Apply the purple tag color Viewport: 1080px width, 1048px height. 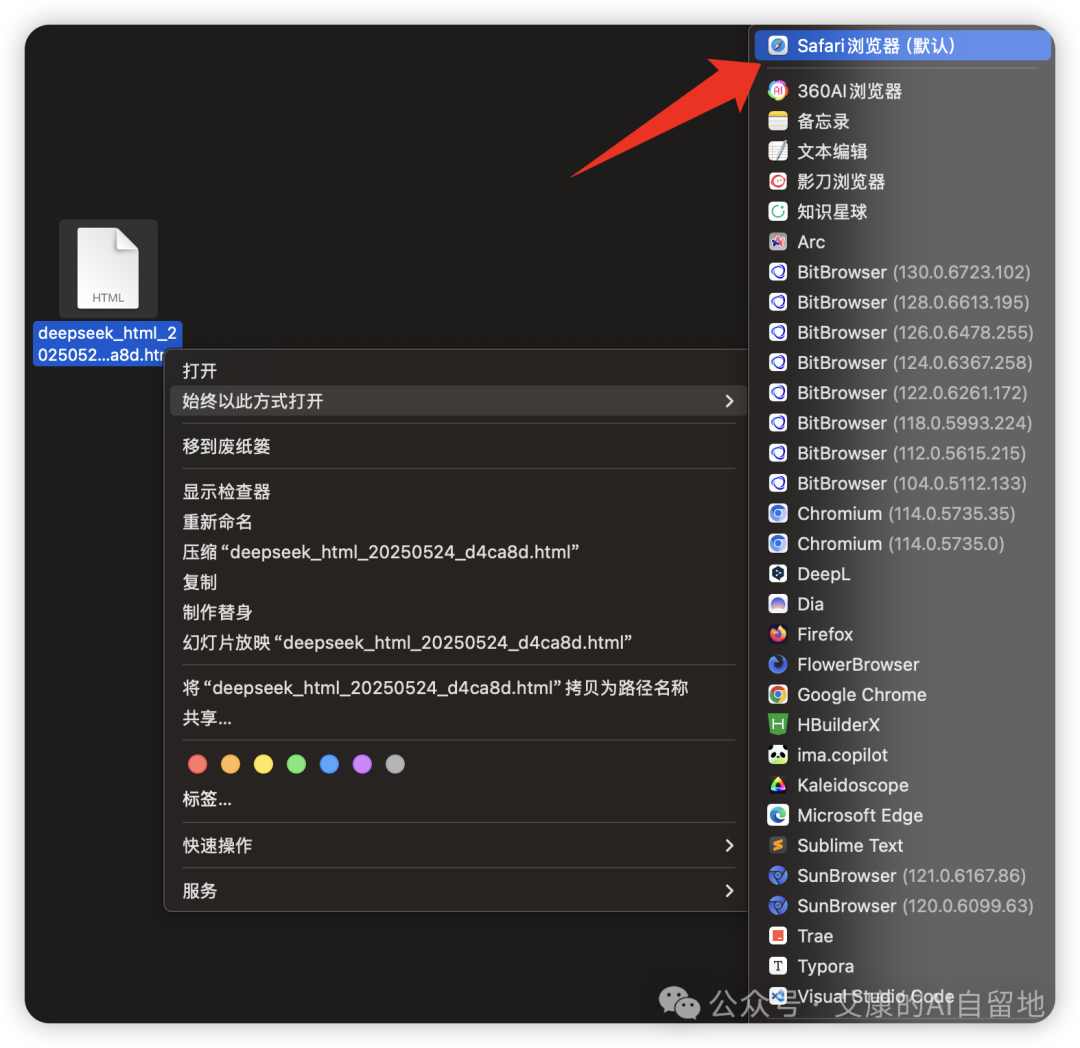coord(362,764)
